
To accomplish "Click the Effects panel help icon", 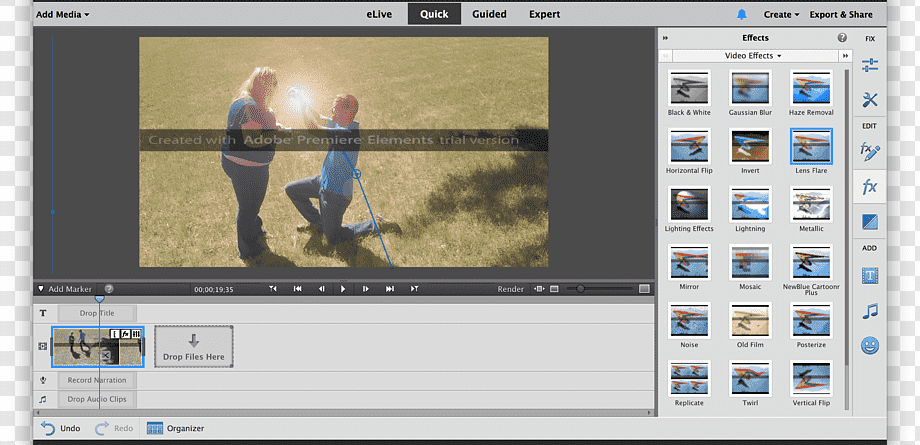I will pos(842,38).
